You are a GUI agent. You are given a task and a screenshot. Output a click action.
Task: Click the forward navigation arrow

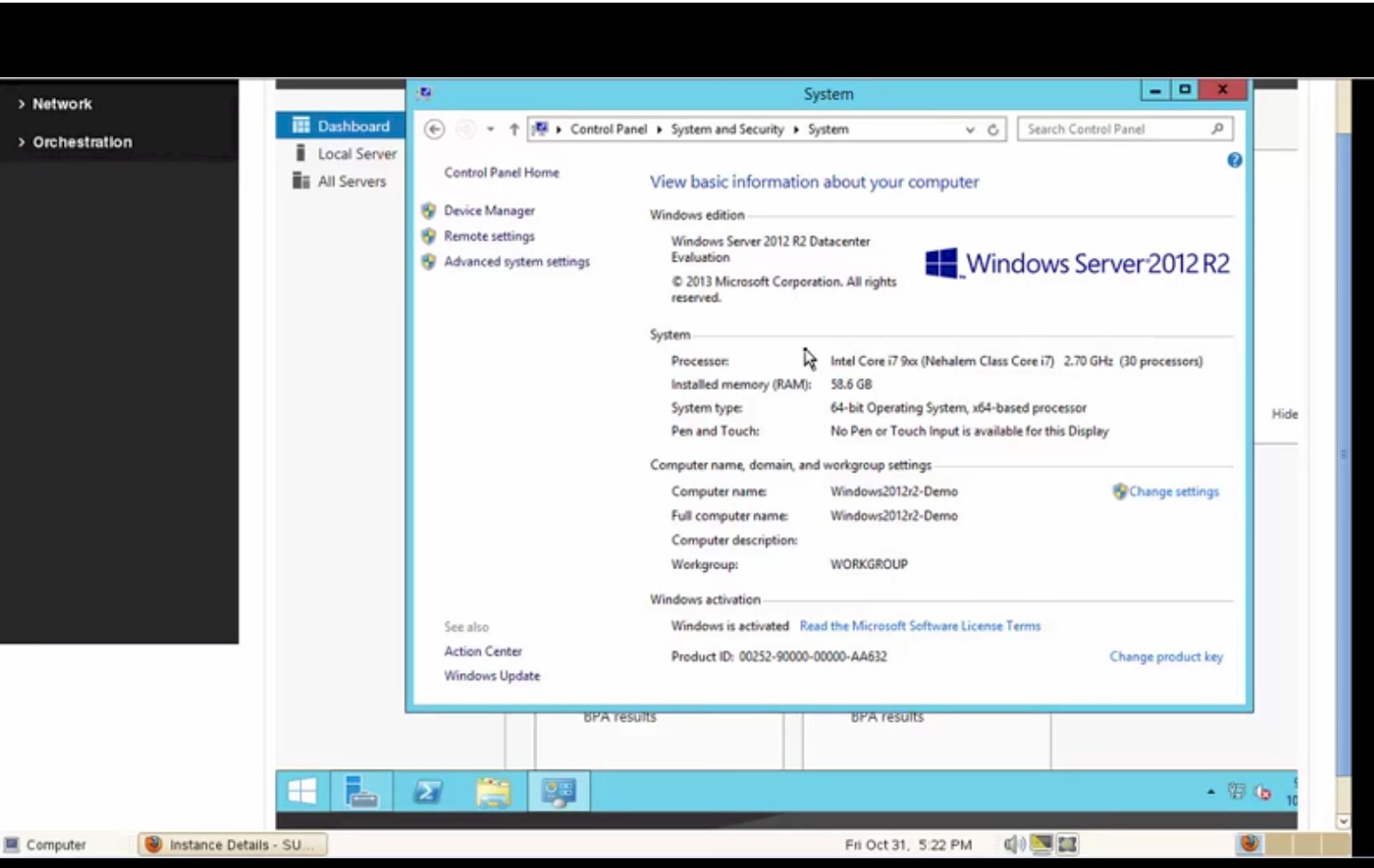coord(465,129)
